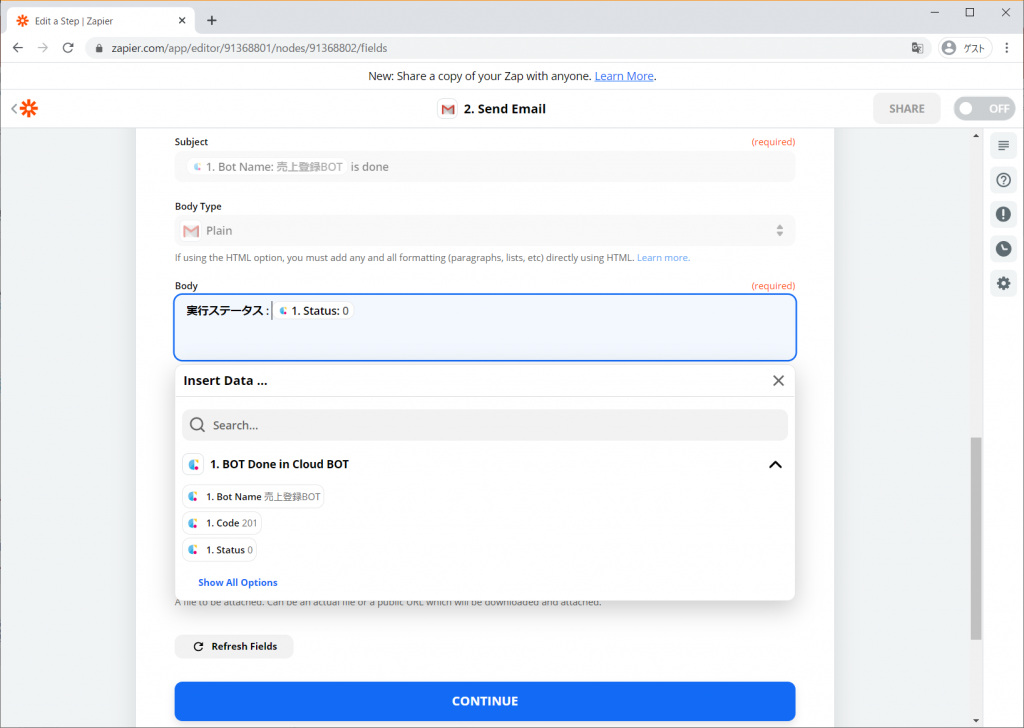1024x728 pixels.
Task: Click the Gmail icon beside Send Email
Action: (447, 109)
